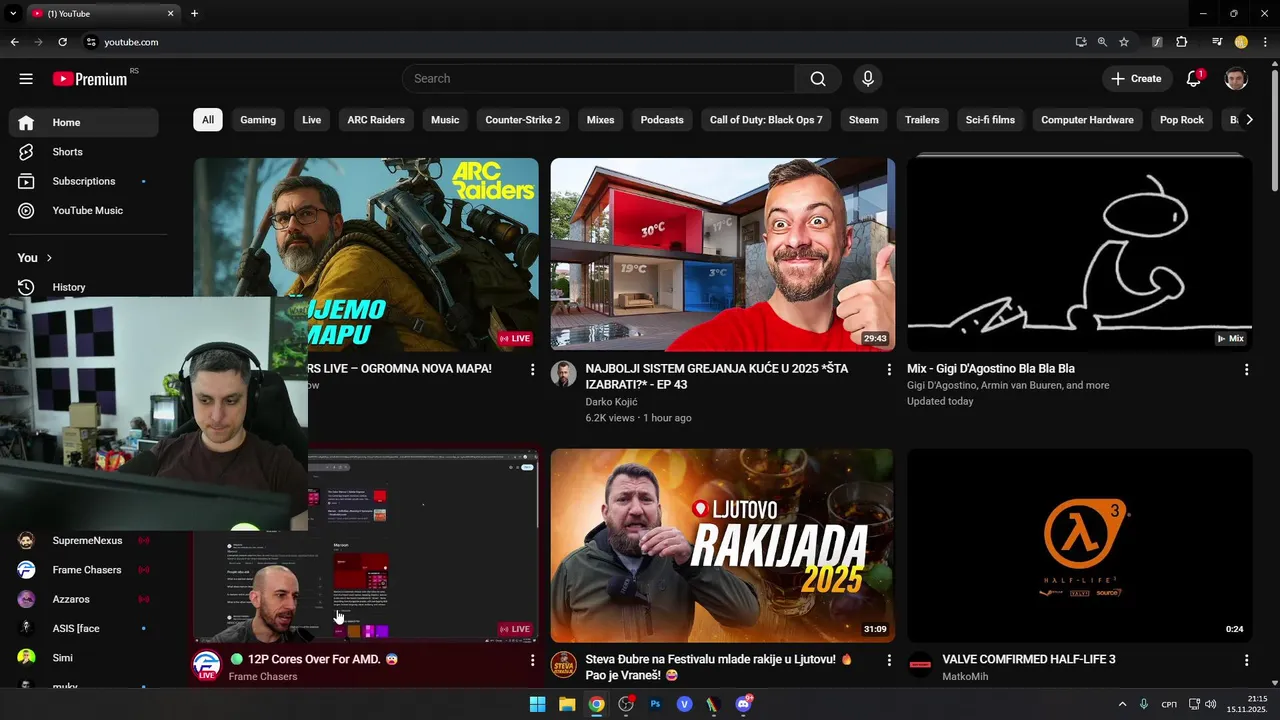
Task: Select the Live filter chip
Action: tap(312, 120)
